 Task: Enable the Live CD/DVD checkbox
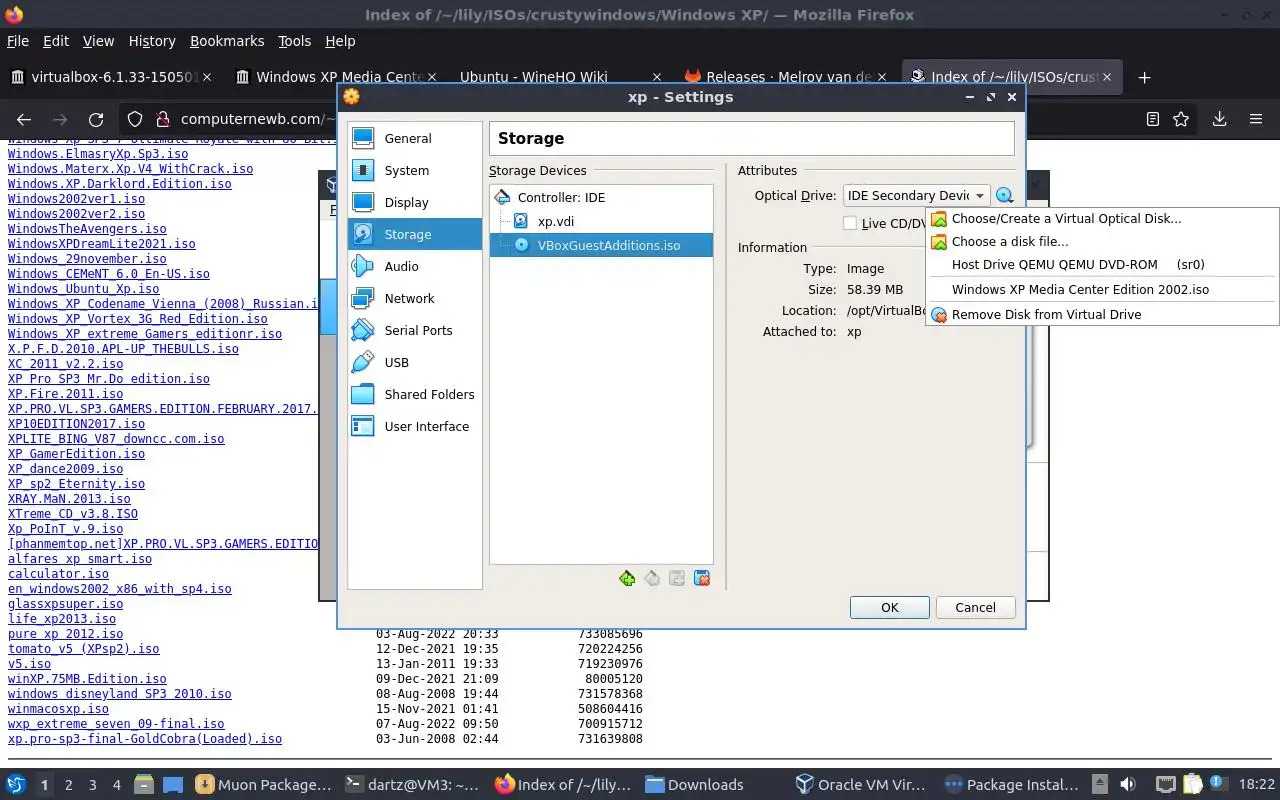(850, 223)
